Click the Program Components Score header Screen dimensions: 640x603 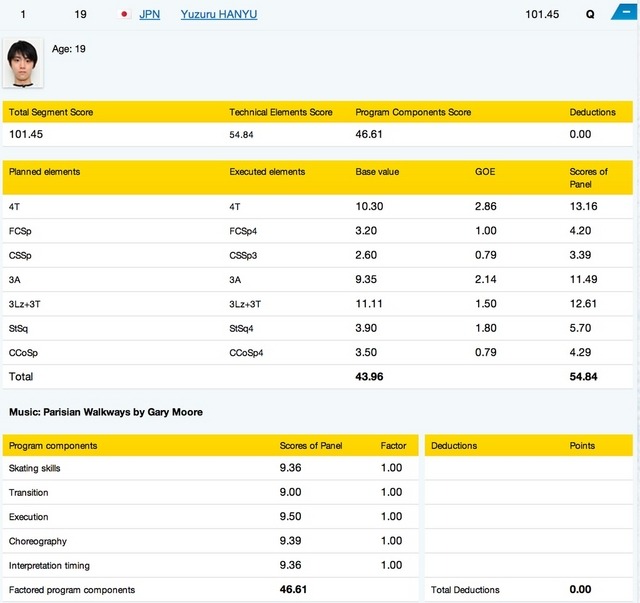pyautogui.click(x=413, y=112)
